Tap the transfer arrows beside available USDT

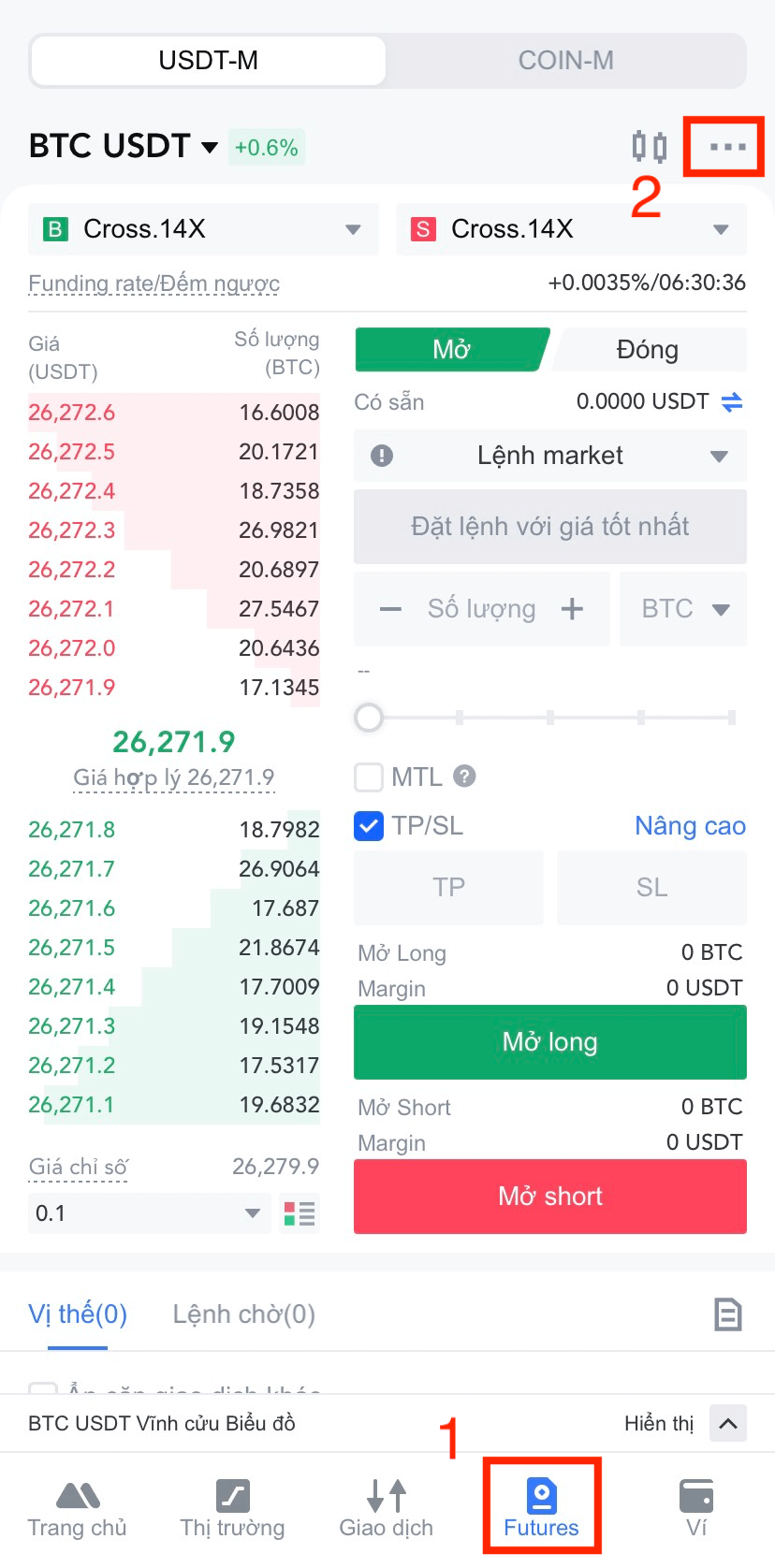(x=732, y=402)
